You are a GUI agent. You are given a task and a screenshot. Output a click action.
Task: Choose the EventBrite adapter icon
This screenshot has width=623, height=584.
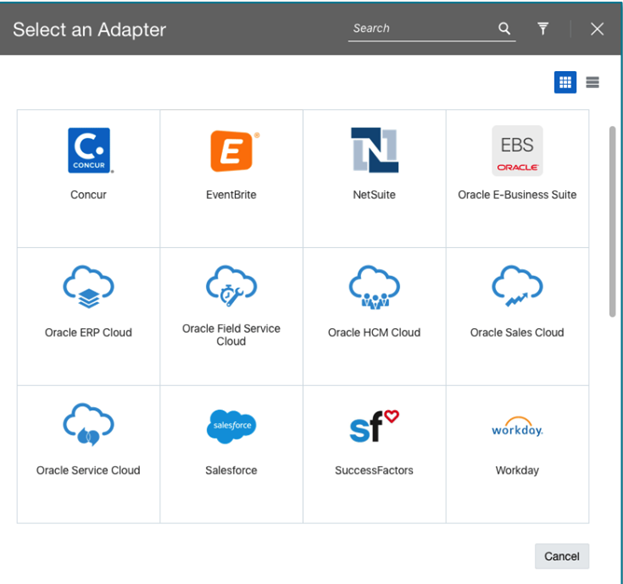point(231,151)
